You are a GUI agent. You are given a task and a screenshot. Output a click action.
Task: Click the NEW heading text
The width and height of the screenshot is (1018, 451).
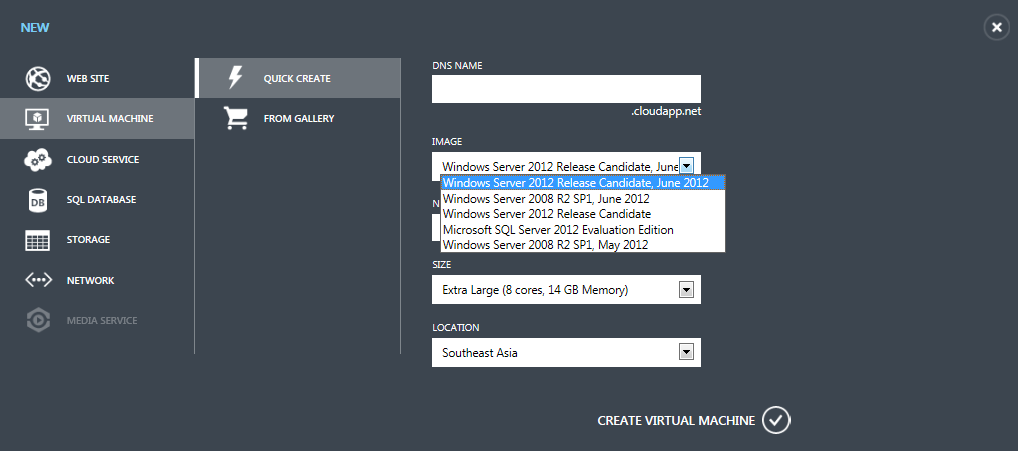(x=35, y=28)
